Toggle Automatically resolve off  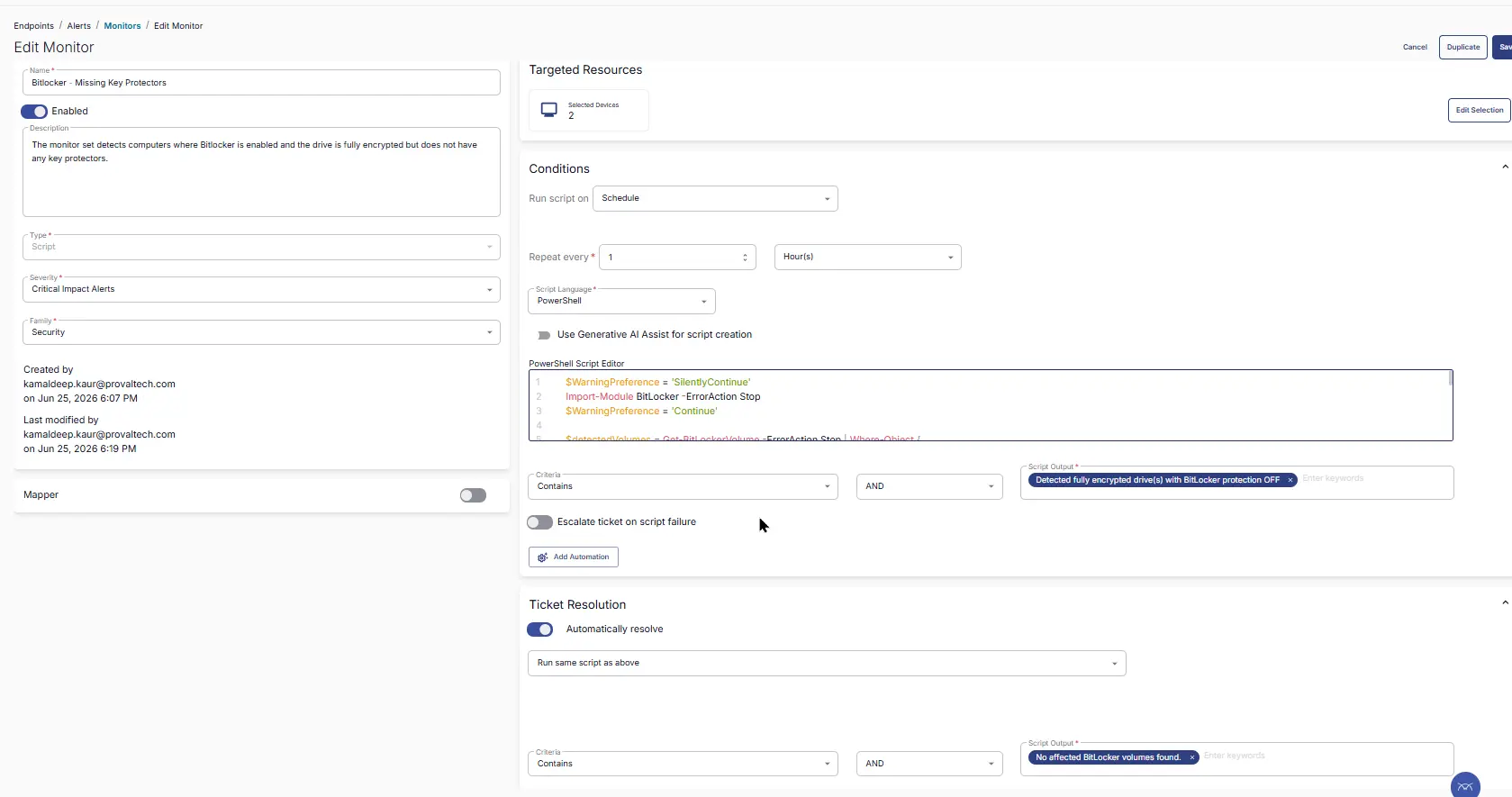pos(539,629)
